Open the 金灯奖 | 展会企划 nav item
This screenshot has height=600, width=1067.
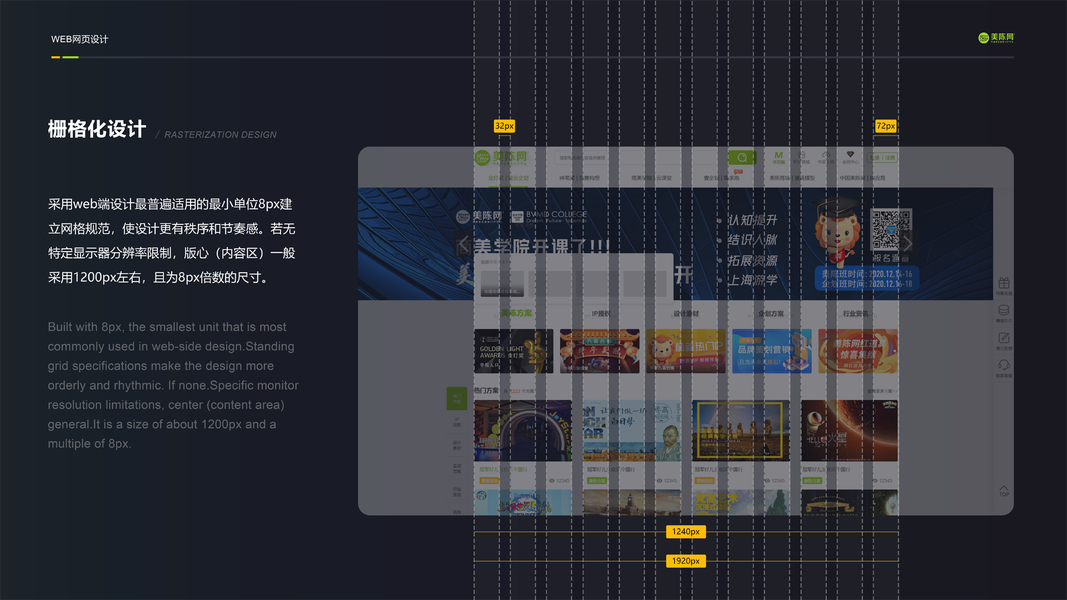click(x=508, y=178)
